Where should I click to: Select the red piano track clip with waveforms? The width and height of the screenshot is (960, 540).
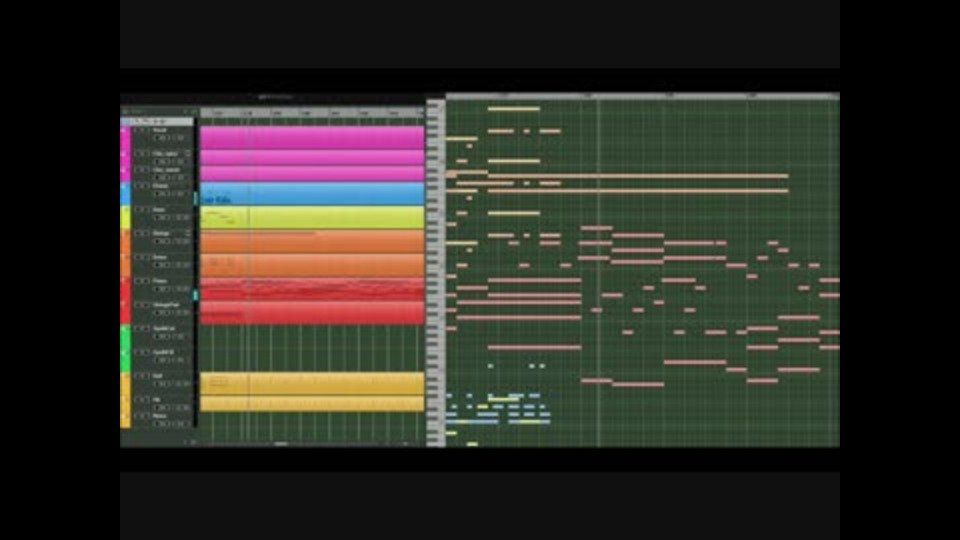coord(312,289)
